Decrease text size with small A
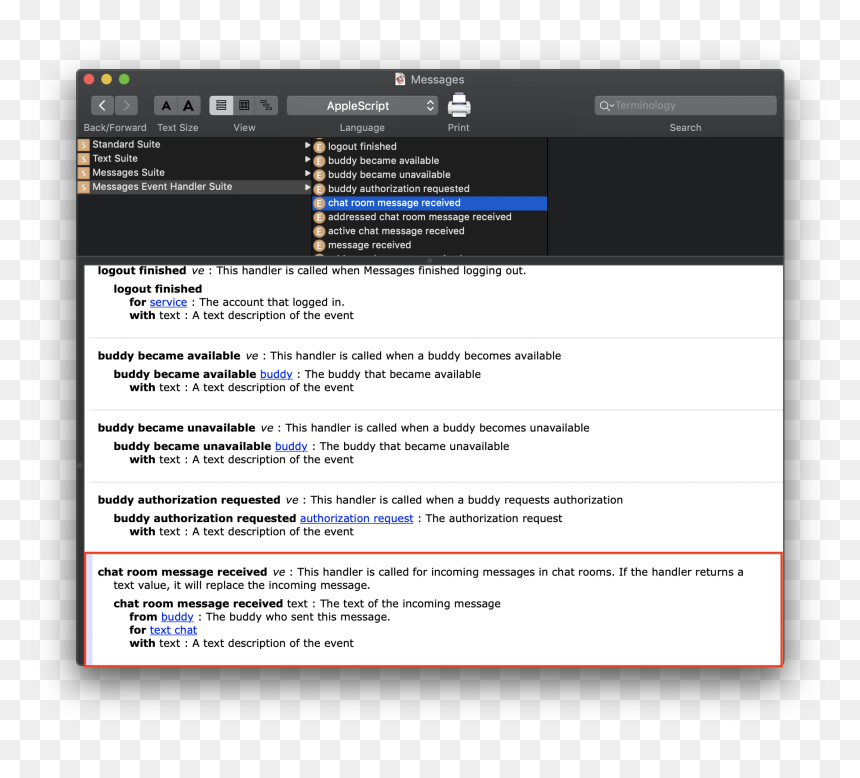The height and width of the screenshot is (778, 860). 166,105
